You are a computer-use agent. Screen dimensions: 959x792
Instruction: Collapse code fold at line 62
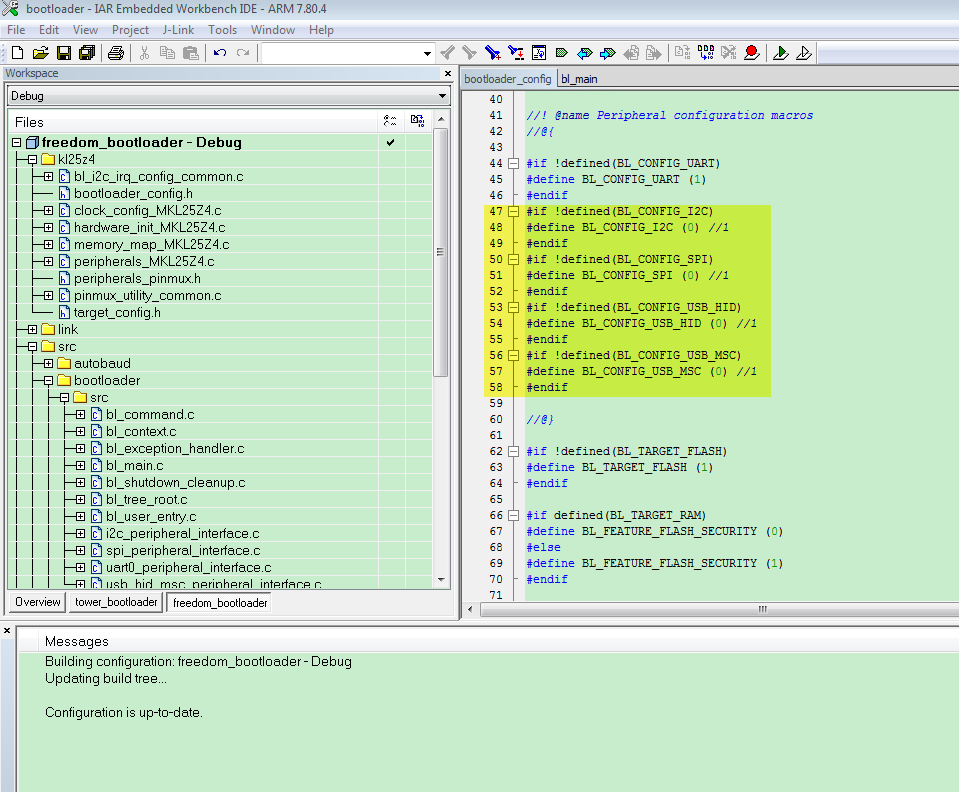tap(514, 451)
